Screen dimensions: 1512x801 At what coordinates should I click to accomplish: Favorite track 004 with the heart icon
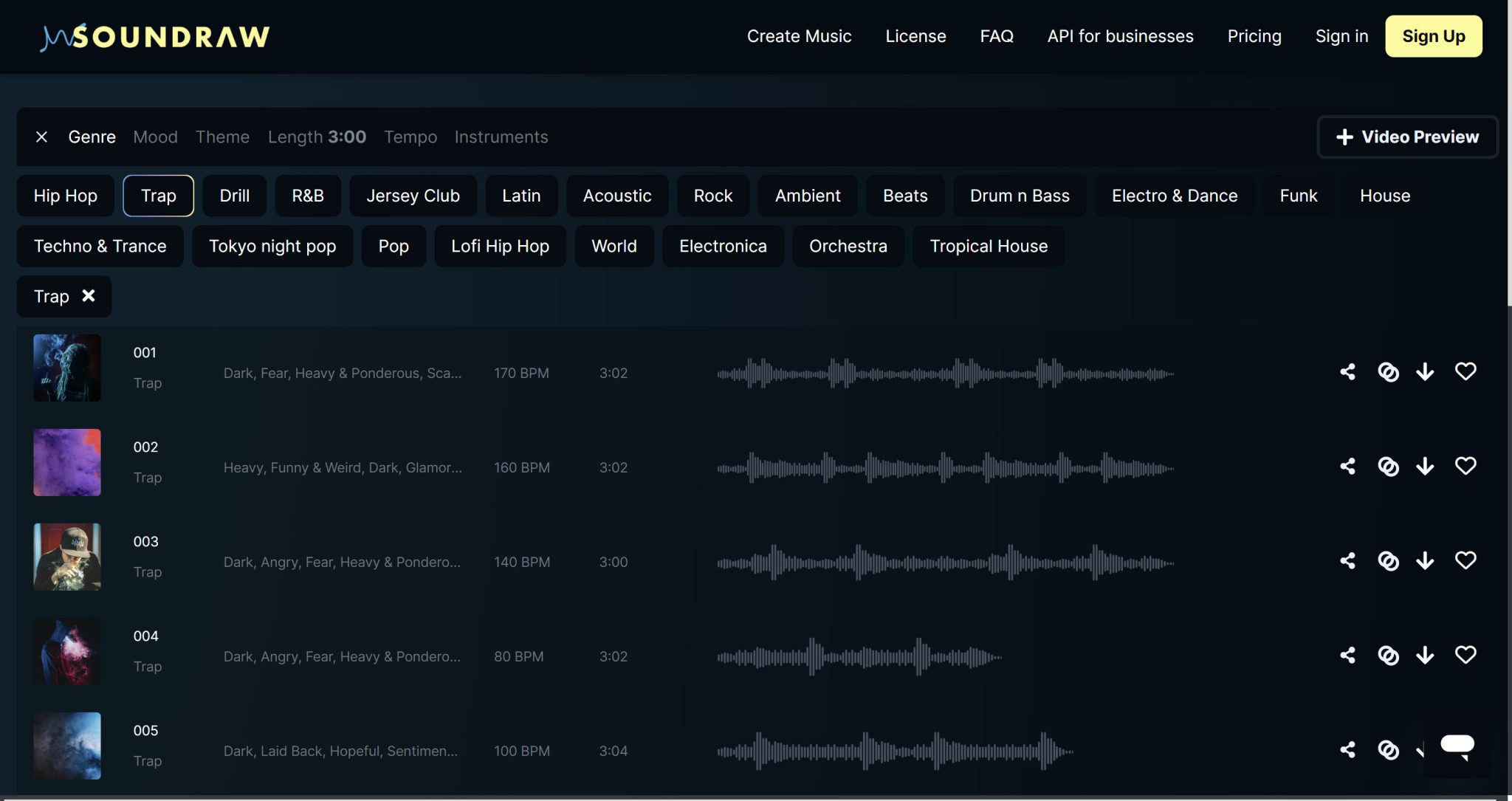[x=1465, y=655]
